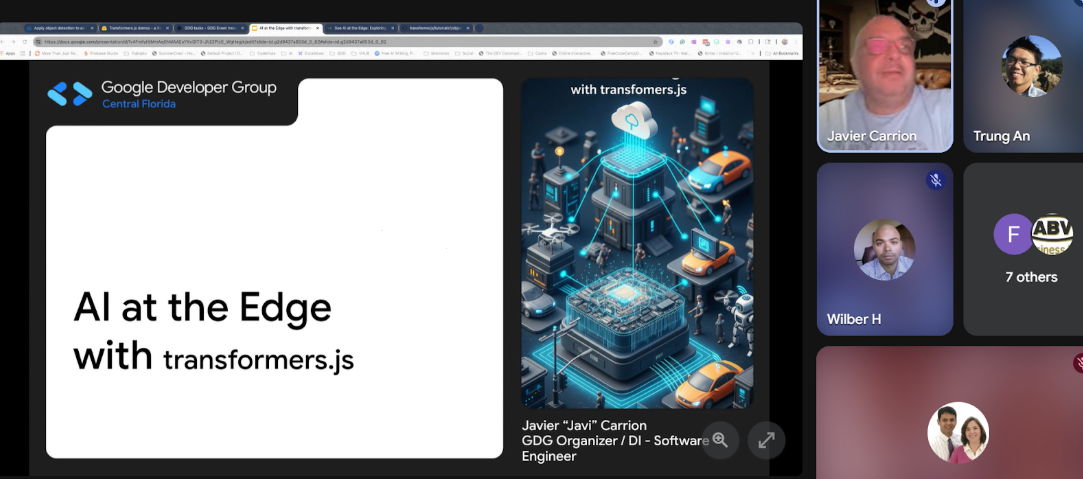Open the FreeCodeCamp bookmark
The width and height of the screenshot is (1083, 479).
point(622,53)
